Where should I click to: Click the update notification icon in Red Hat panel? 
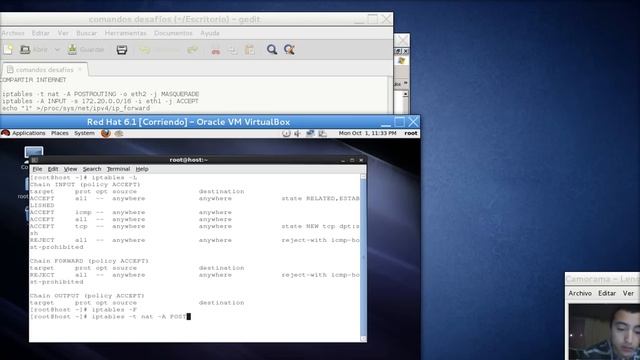tap(286, 133)
